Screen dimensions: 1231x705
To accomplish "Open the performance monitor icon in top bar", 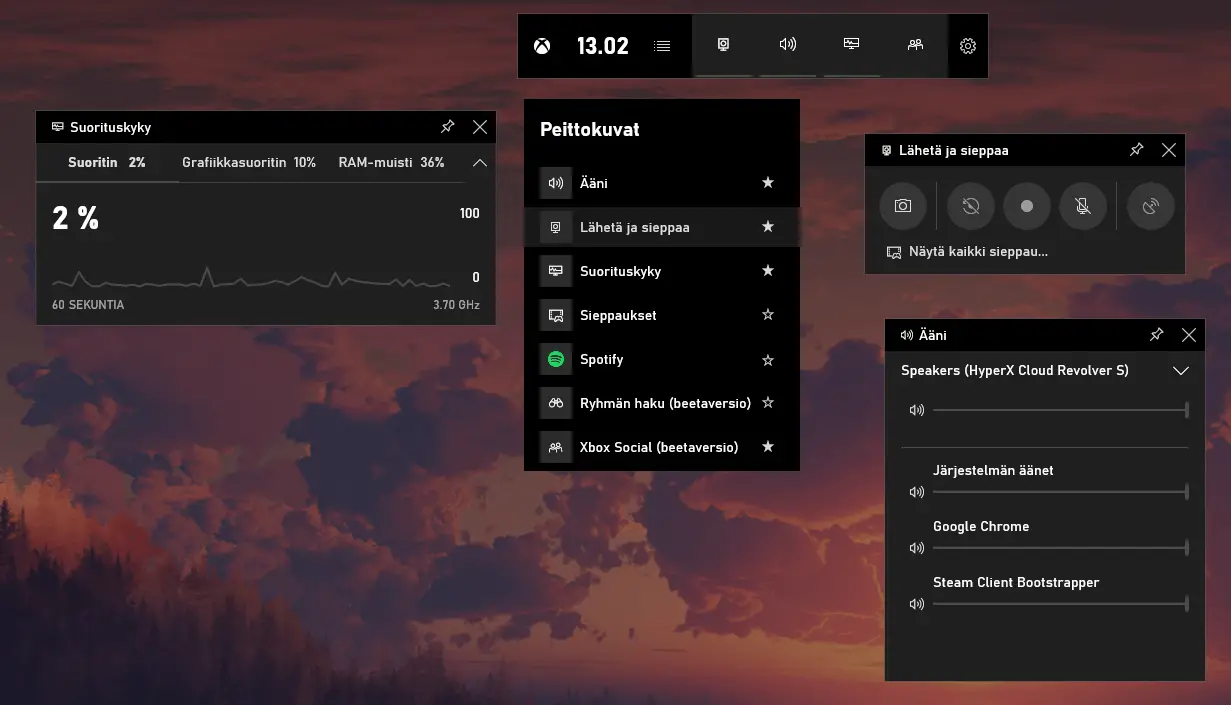I will tap(851, 45).
